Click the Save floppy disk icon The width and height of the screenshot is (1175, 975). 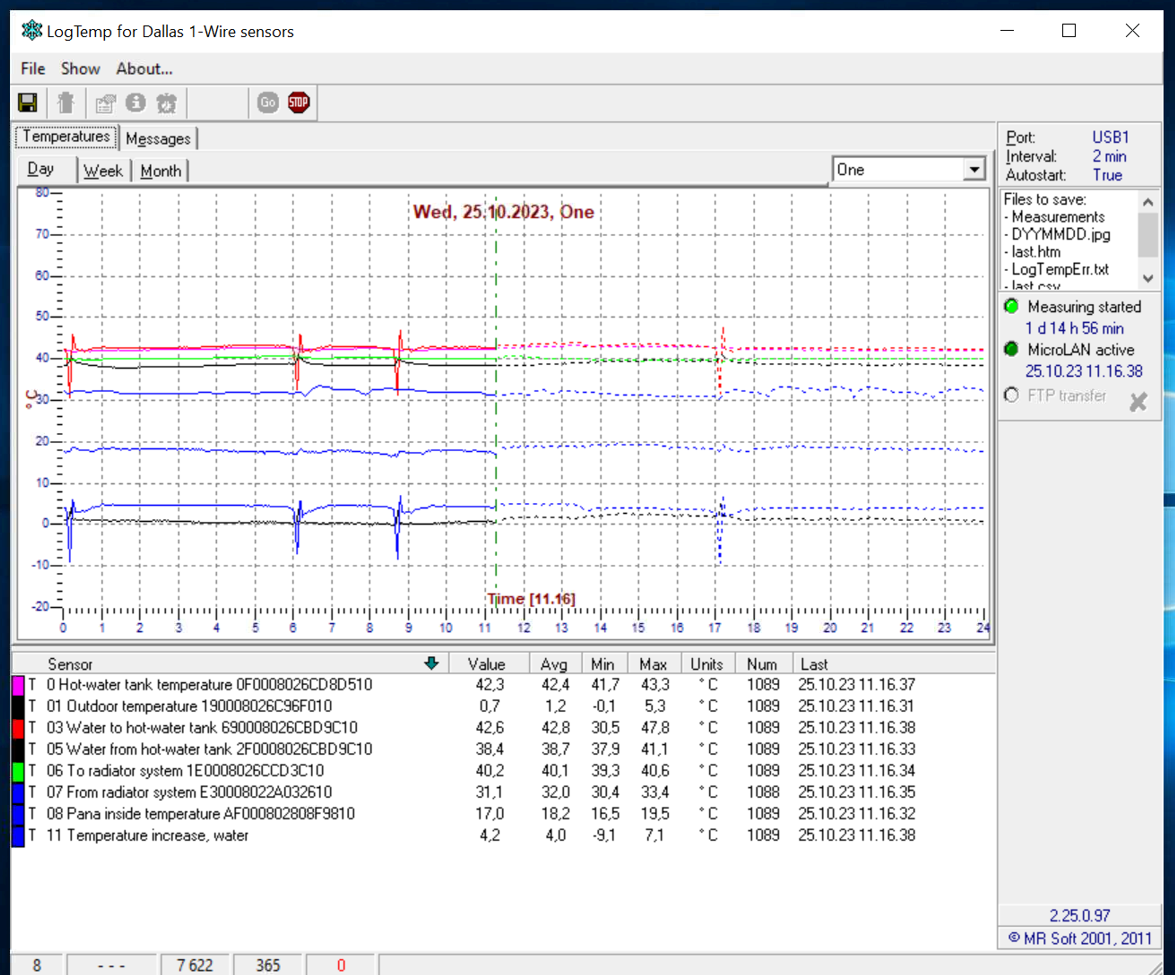(x=28, y=102)
